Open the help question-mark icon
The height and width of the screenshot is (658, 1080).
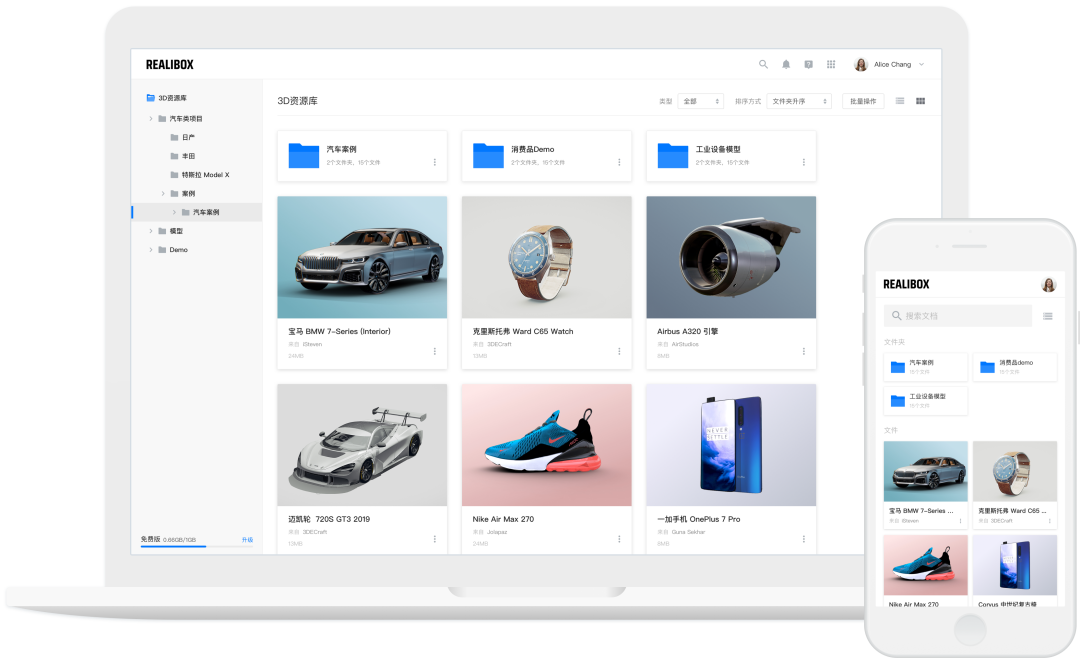coord(809,64)
